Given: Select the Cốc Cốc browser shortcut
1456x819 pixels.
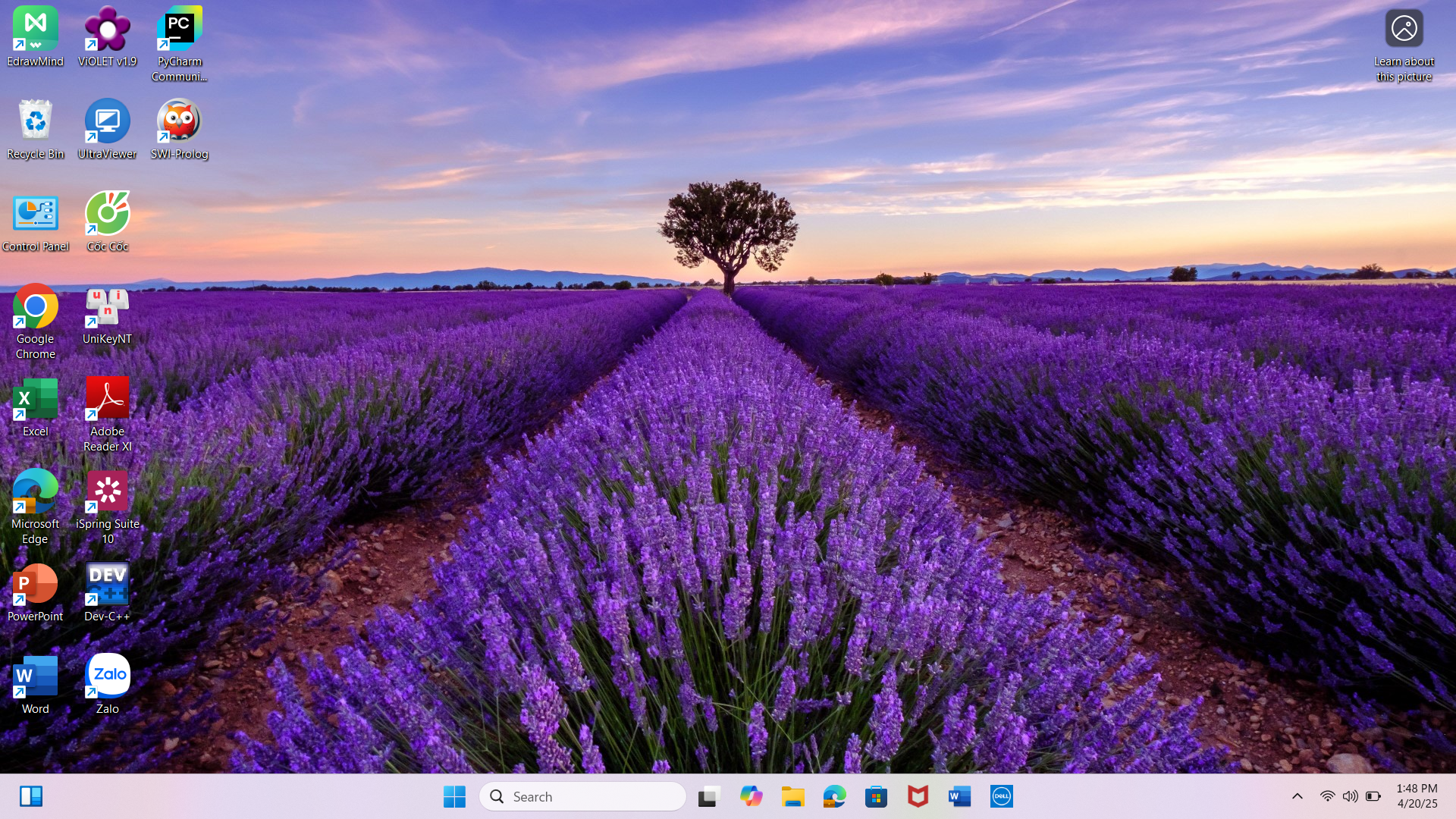Looking at the screenshot, I should pos(107,221).
